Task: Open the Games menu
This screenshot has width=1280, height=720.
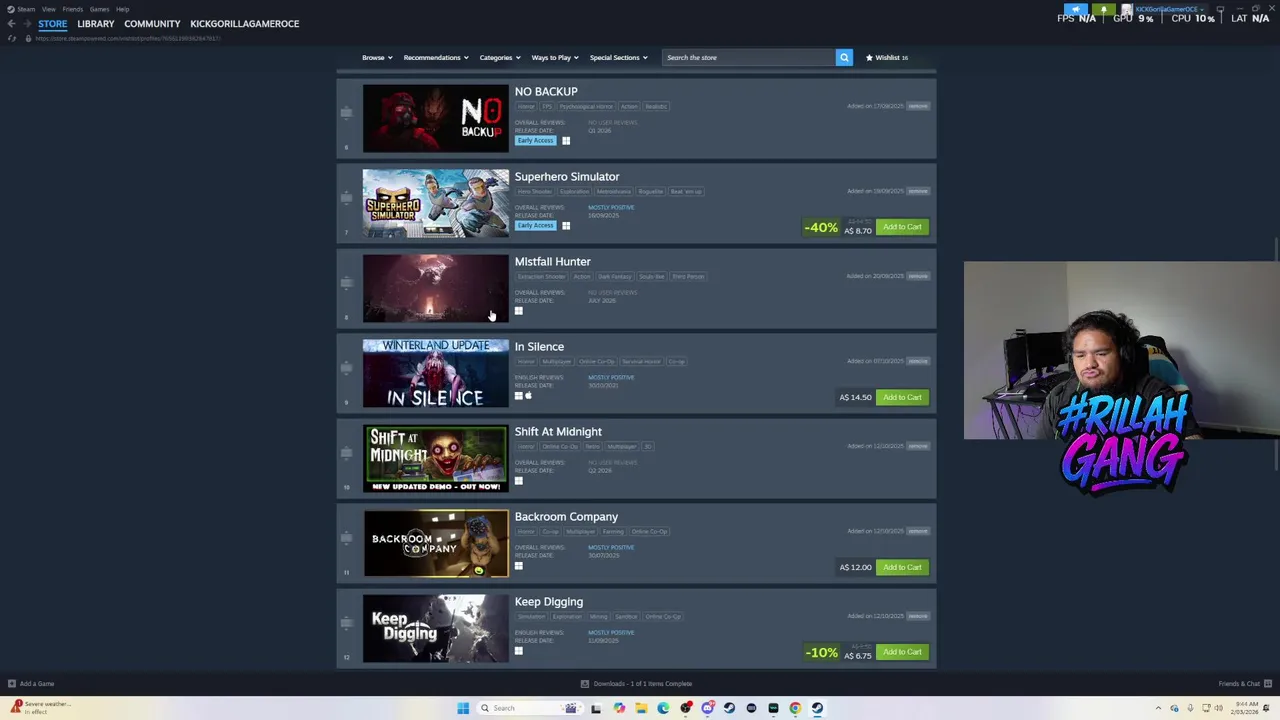Action: [x=99, y=9]
